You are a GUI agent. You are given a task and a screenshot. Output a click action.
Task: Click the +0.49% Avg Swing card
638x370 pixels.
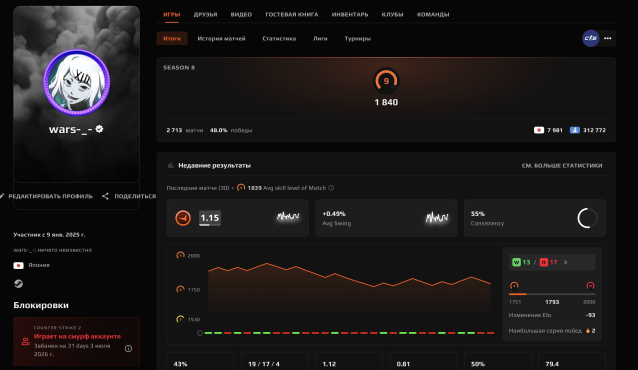coord(386,218)
